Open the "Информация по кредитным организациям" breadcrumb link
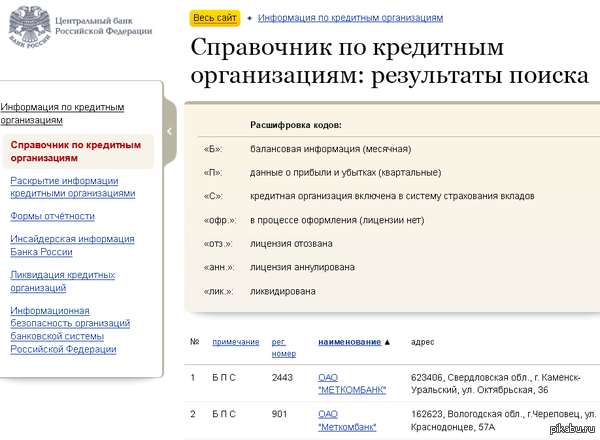The width and height of the screenshot is (600, 440). pyautogui.click(x=350, y=18)
